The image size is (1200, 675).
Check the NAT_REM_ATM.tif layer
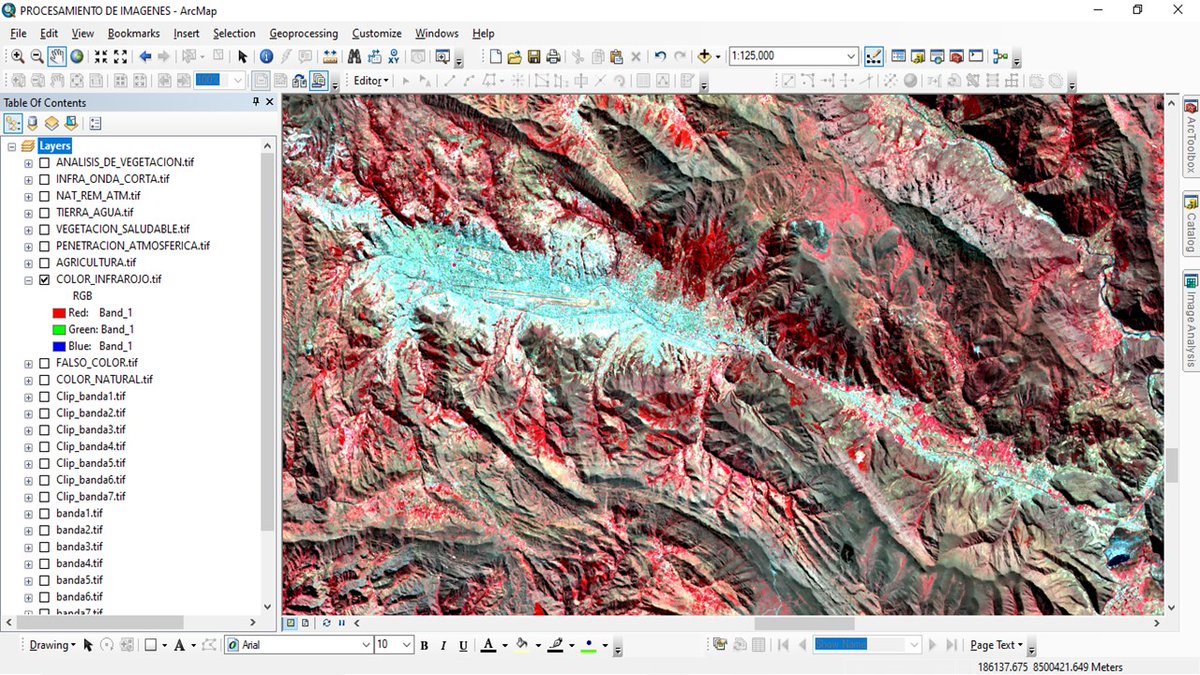pos(44,196)
